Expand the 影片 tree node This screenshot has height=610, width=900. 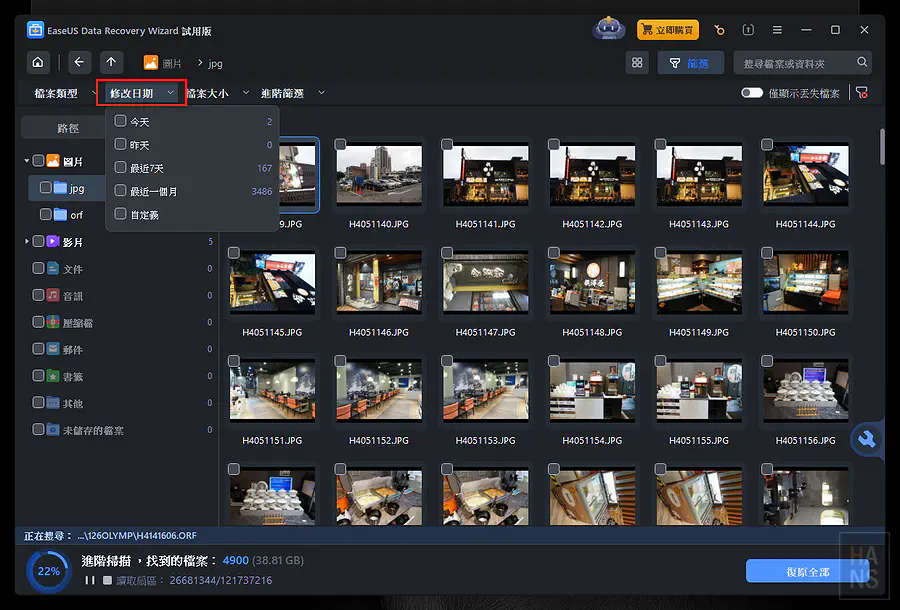[27, 242]
